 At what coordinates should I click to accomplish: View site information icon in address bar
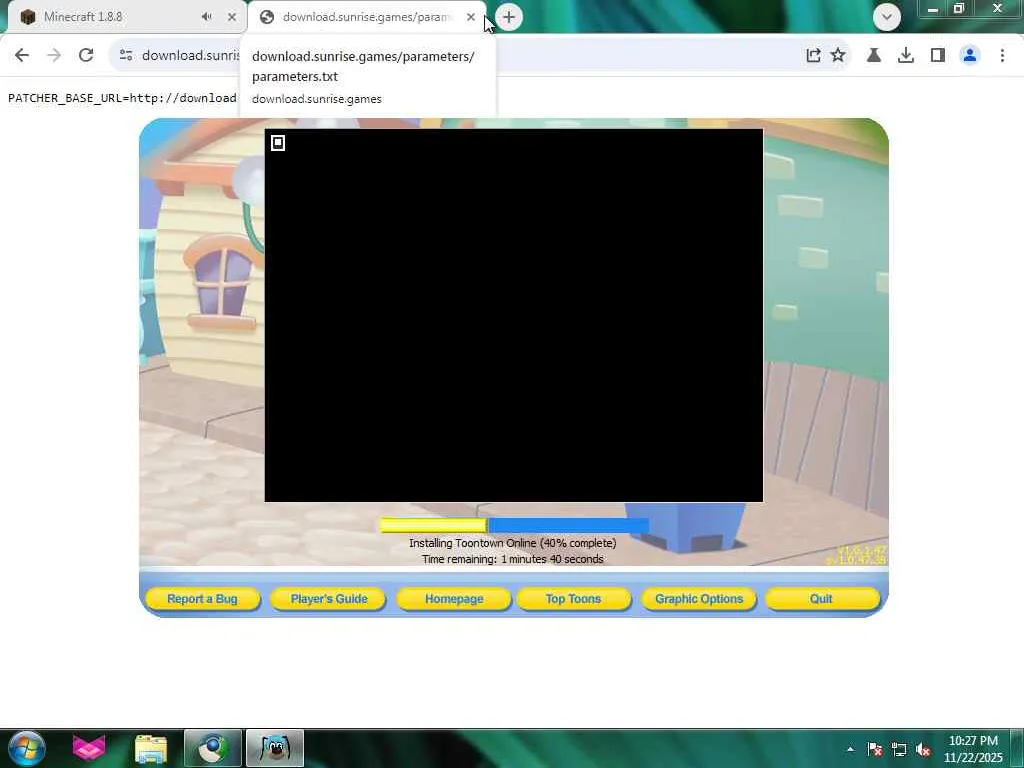point(126,56)
